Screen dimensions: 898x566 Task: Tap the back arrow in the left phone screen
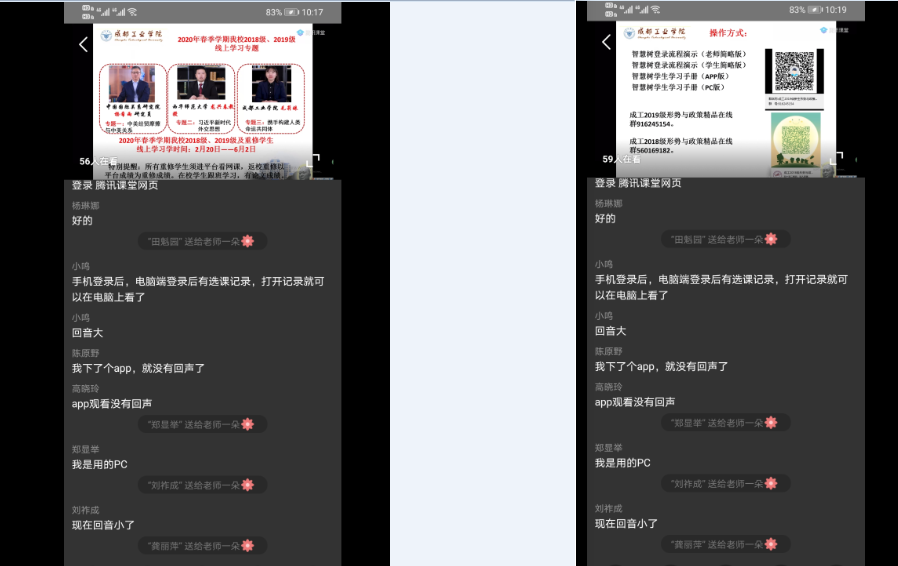click(x=83, y=44)
